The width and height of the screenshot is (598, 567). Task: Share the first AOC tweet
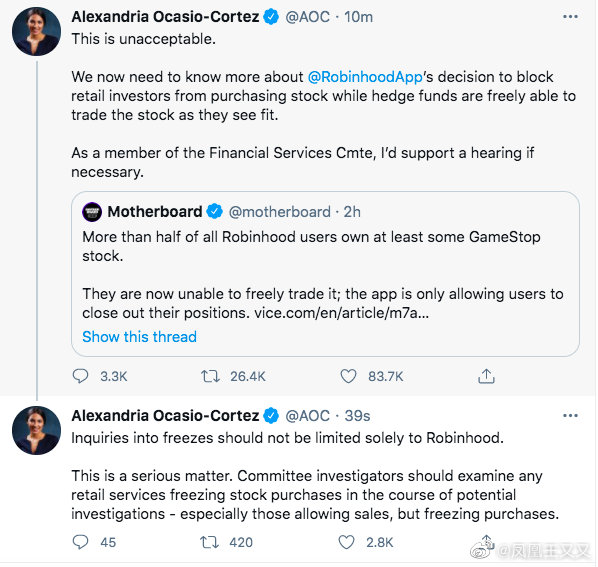point(486,376)
